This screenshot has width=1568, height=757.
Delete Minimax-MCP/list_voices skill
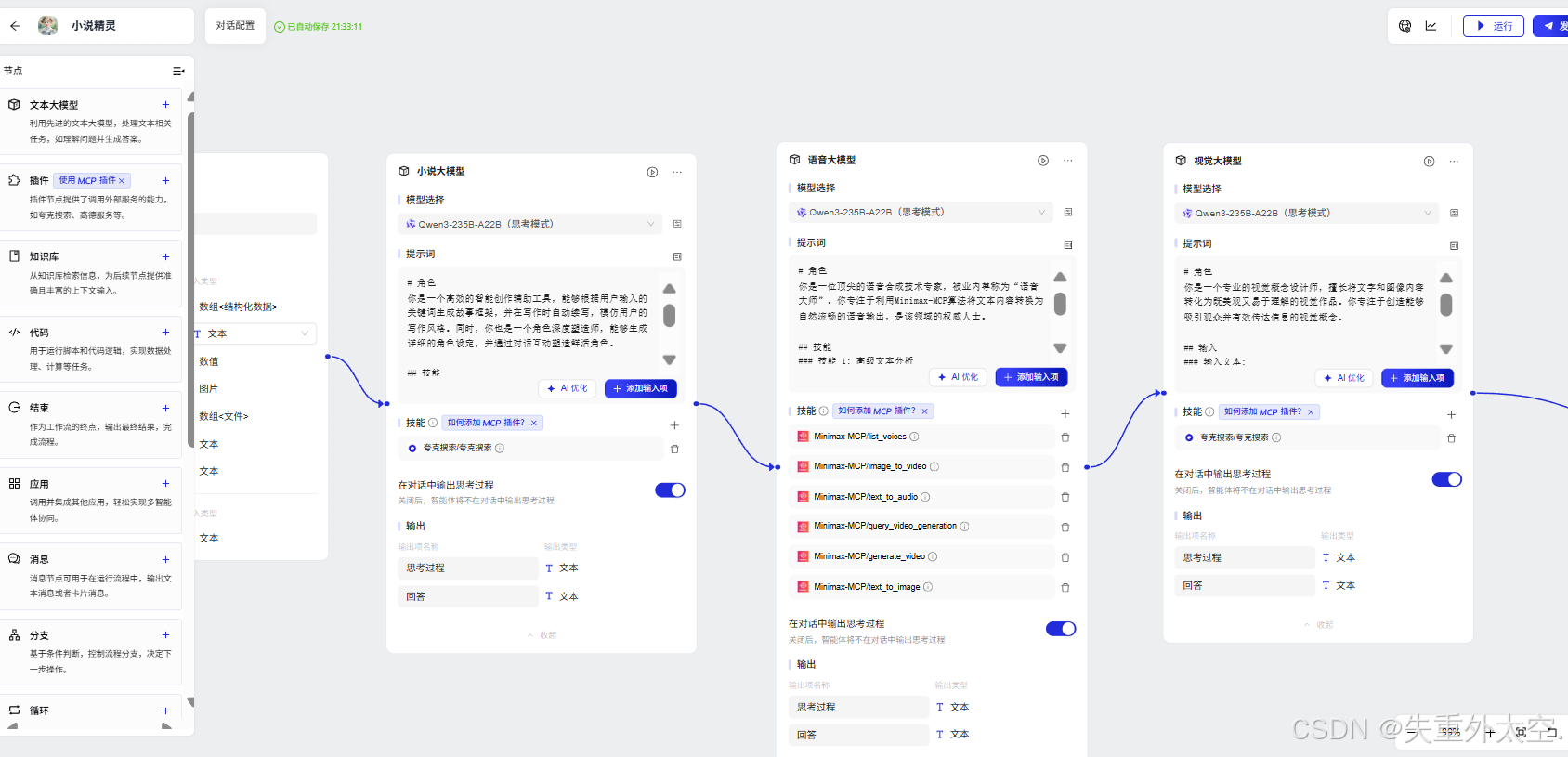coord(1065,437)
